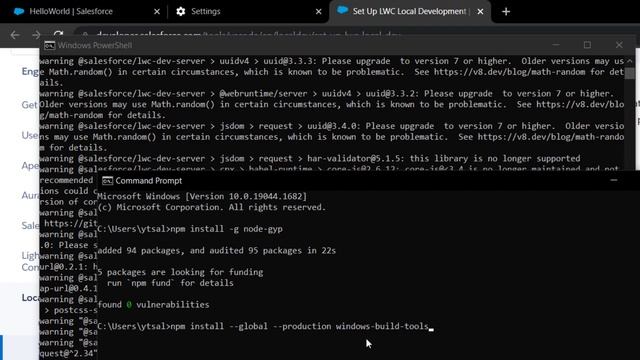Screen dimensions: 640x360
Task: Click the PowerShell scrollbar up arrow
Action: 630,61
